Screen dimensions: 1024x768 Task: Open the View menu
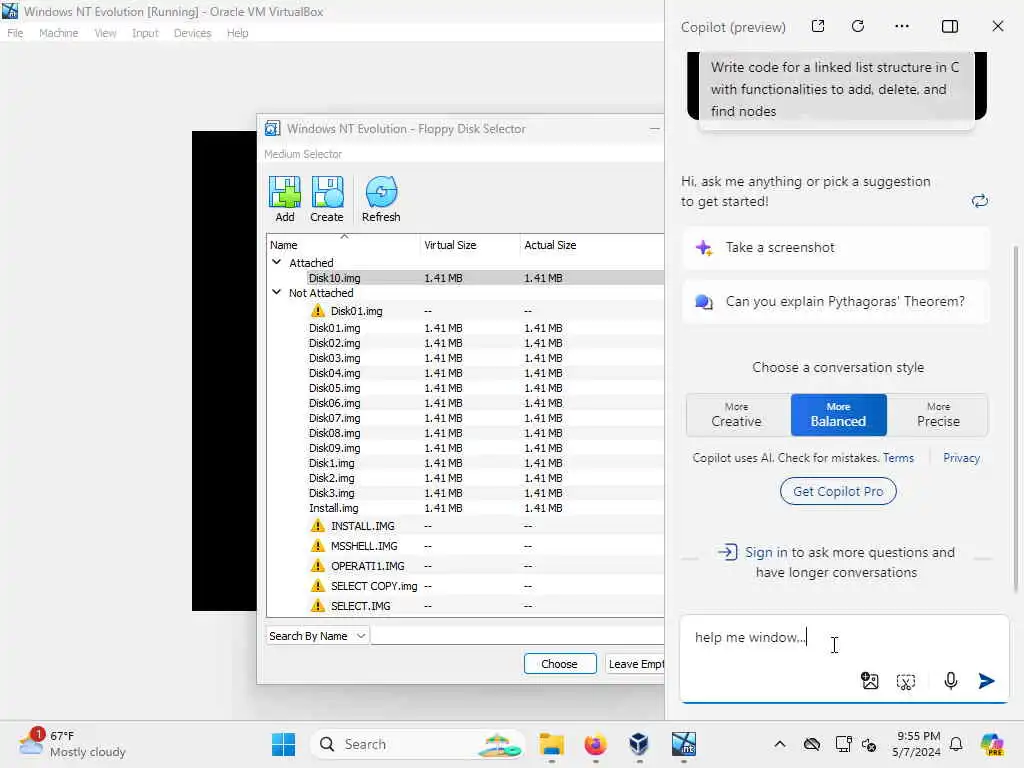(105, 33)
